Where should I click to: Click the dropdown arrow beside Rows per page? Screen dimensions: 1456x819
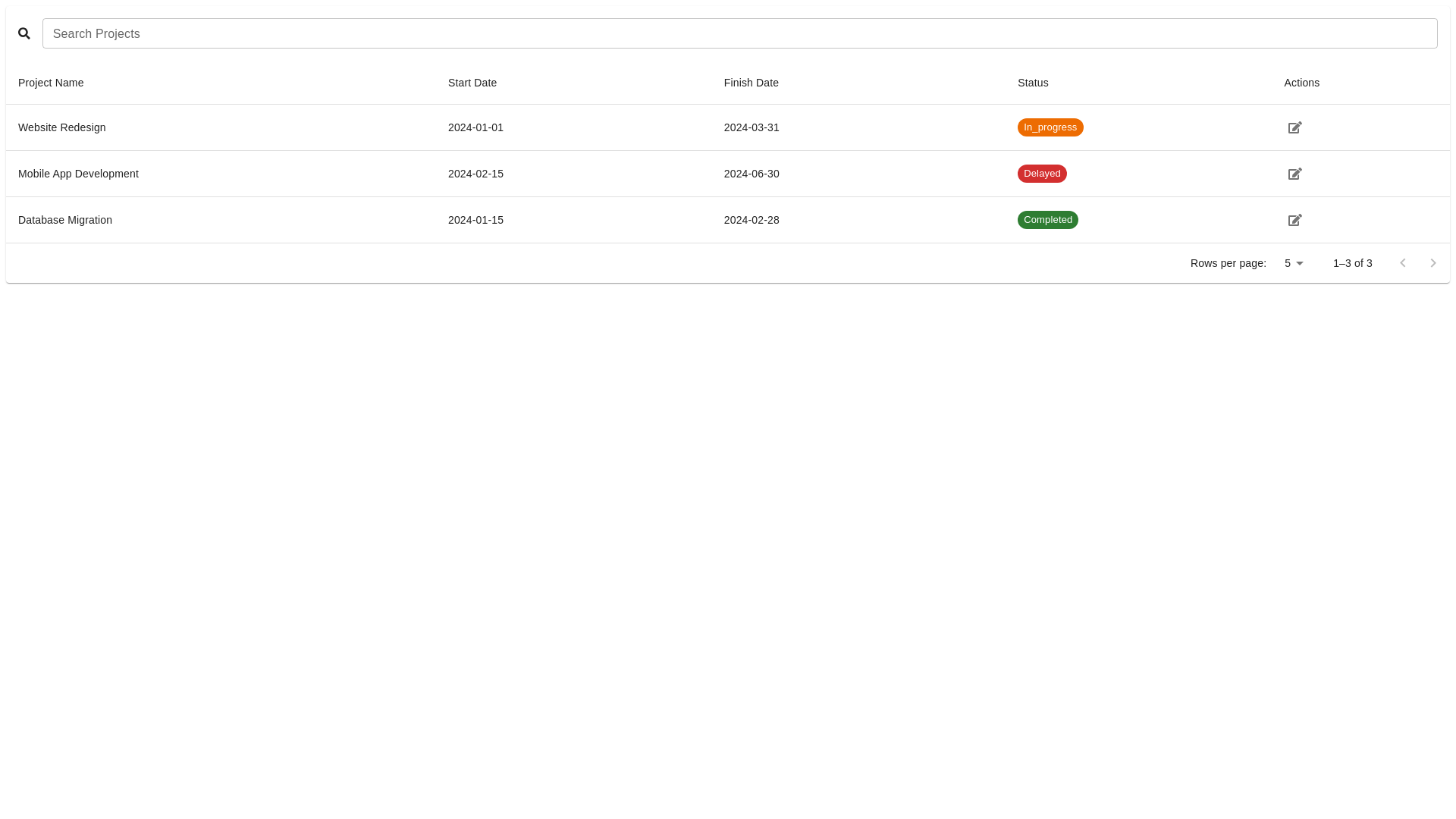[1300, 263]
